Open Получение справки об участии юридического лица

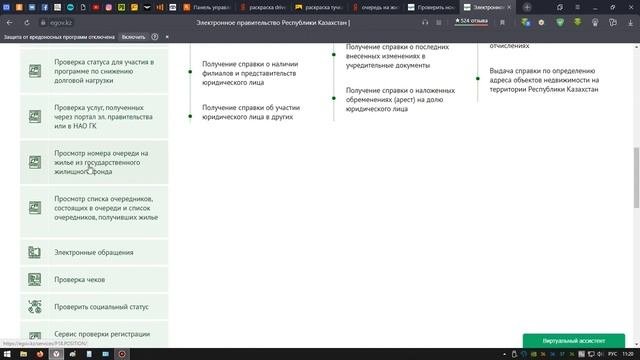coord(251,112)
